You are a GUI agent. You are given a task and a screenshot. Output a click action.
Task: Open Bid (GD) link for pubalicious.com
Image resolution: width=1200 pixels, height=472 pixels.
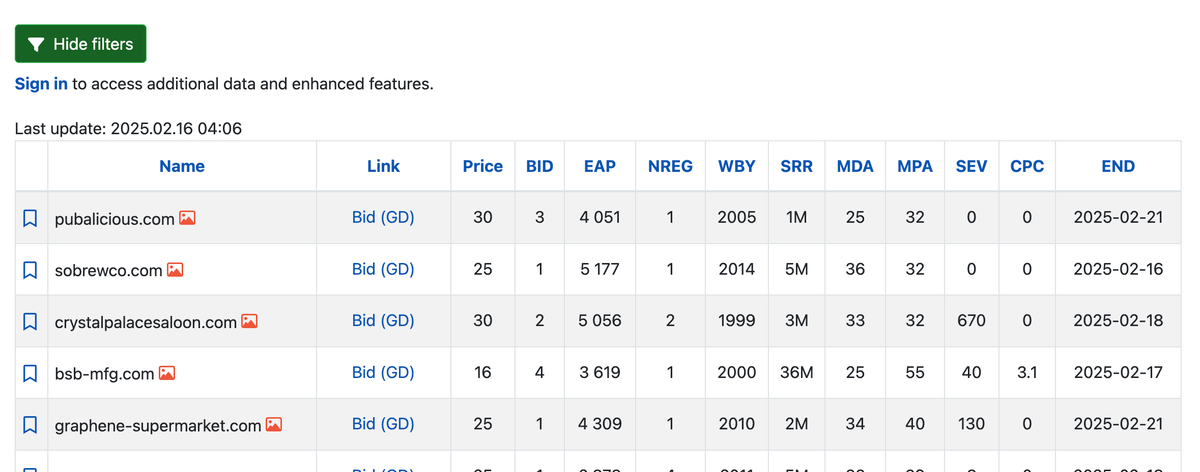pos(383,217)
